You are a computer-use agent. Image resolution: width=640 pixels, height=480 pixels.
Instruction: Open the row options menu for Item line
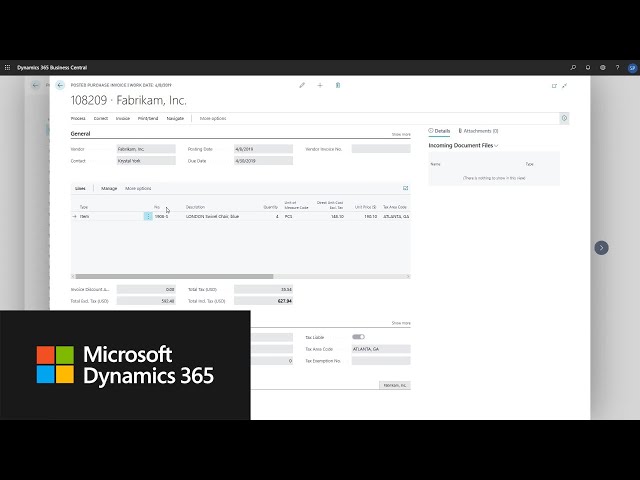coord(148,216)
